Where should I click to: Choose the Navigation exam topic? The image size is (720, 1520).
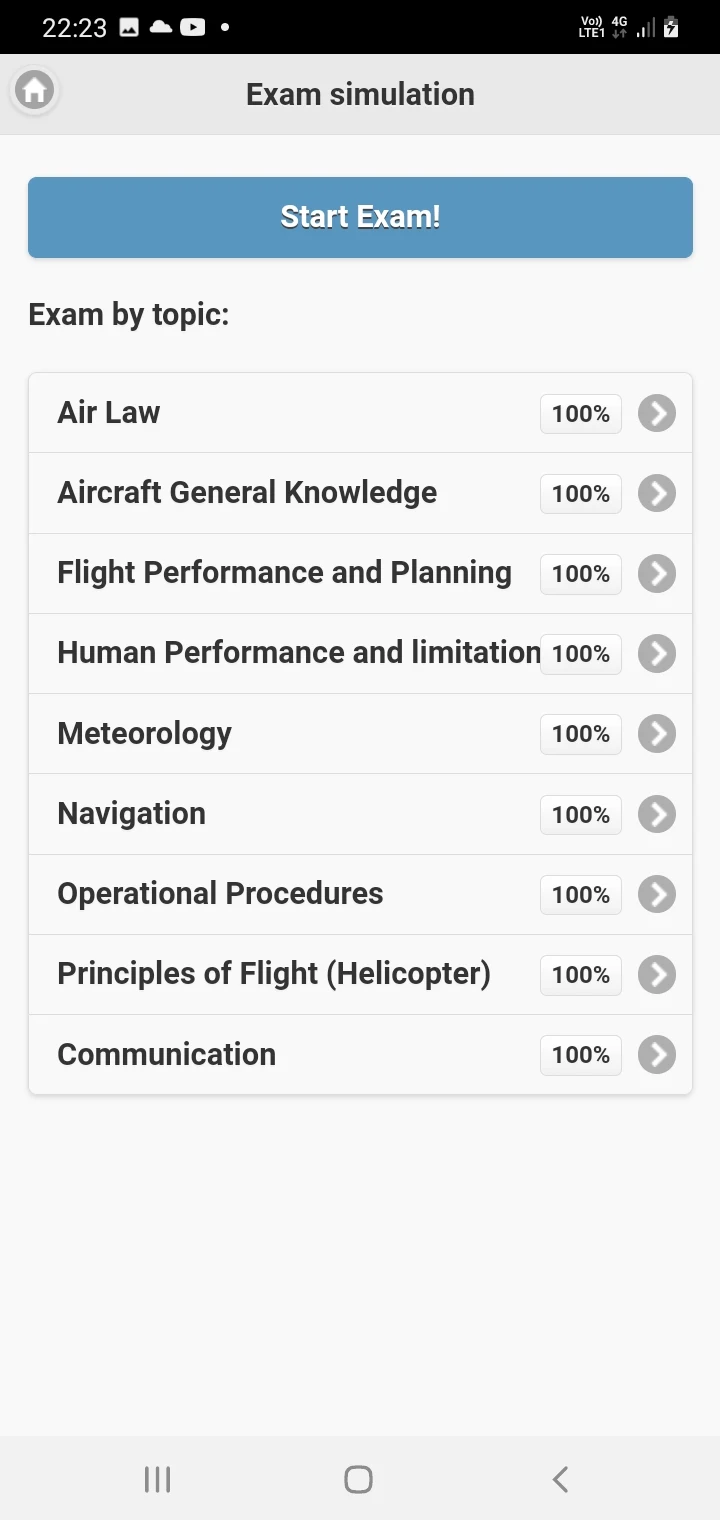point(132,813)
